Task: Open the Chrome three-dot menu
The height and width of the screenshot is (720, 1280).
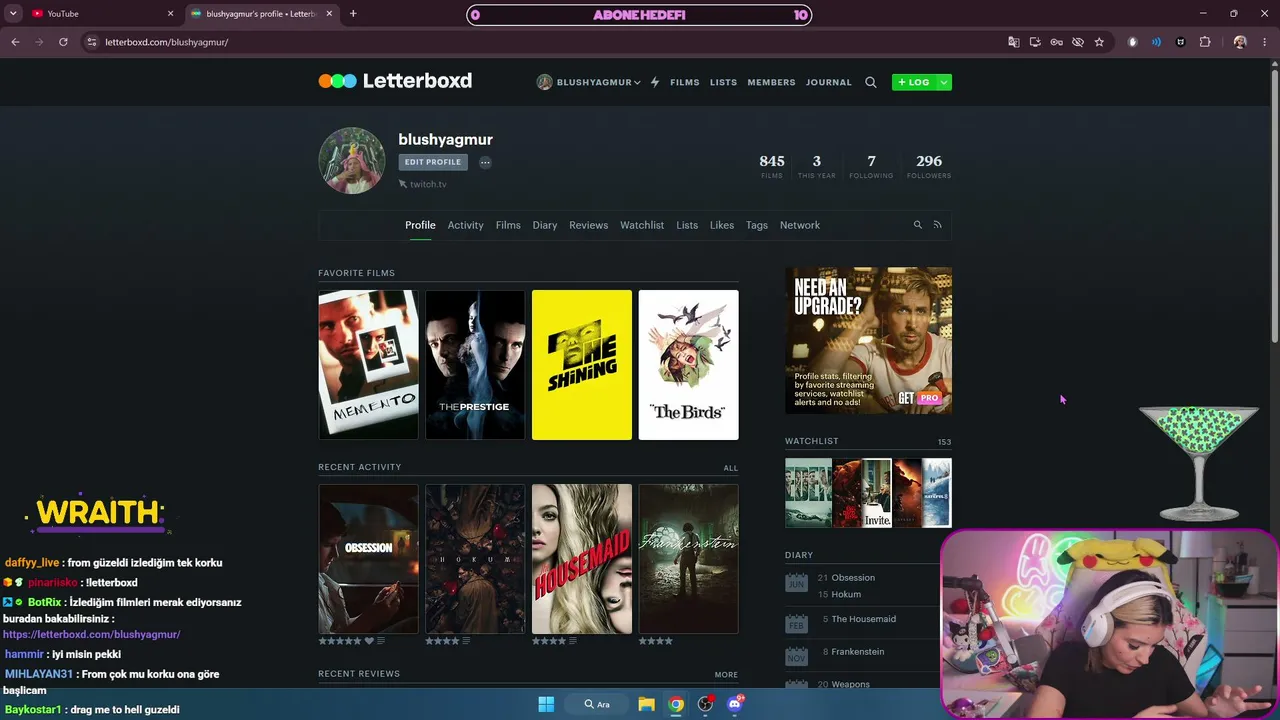Action: click(1265, 42)
